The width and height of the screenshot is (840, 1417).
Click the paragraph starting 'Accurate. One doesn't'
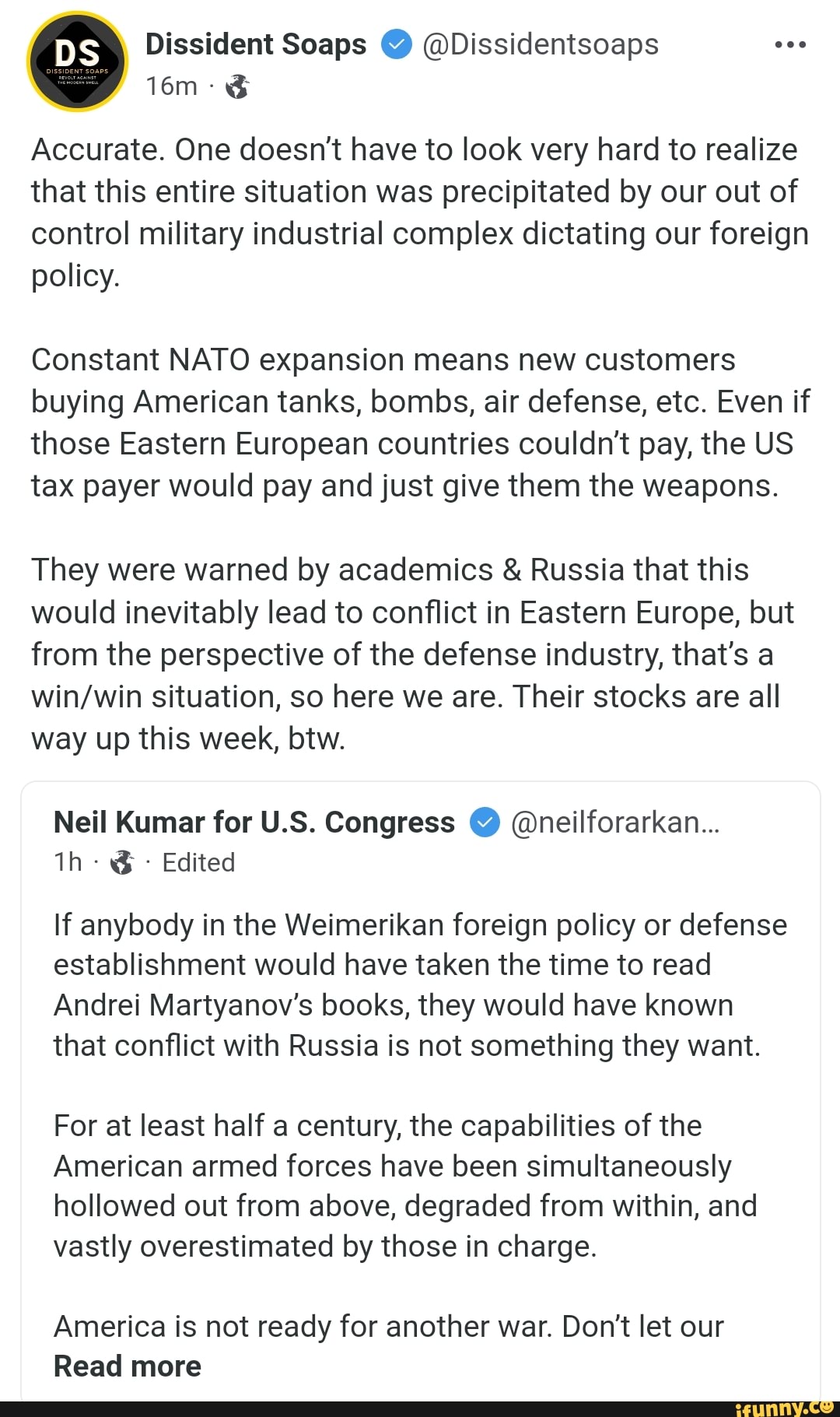tap(420, 212)
